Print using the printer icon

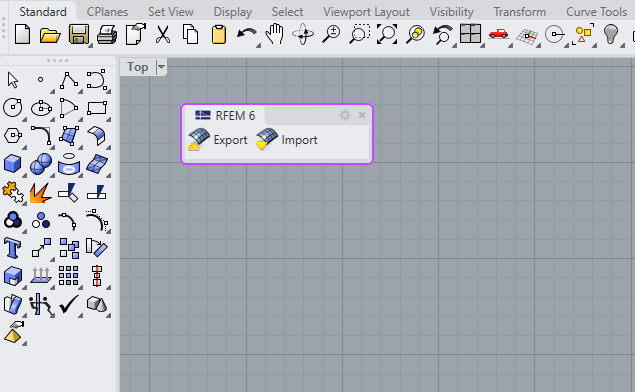(107, 34)
